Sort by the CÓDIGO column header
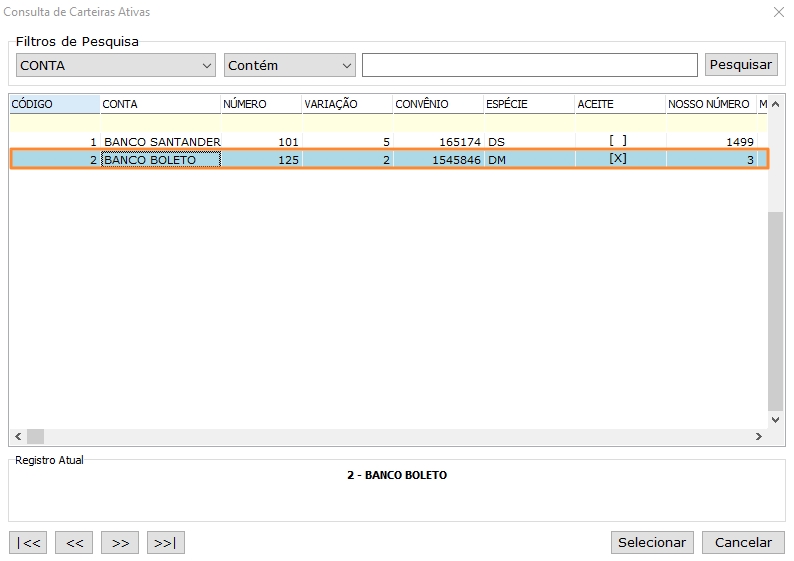This screenshot has height=561, width=794. click(54, 104)
